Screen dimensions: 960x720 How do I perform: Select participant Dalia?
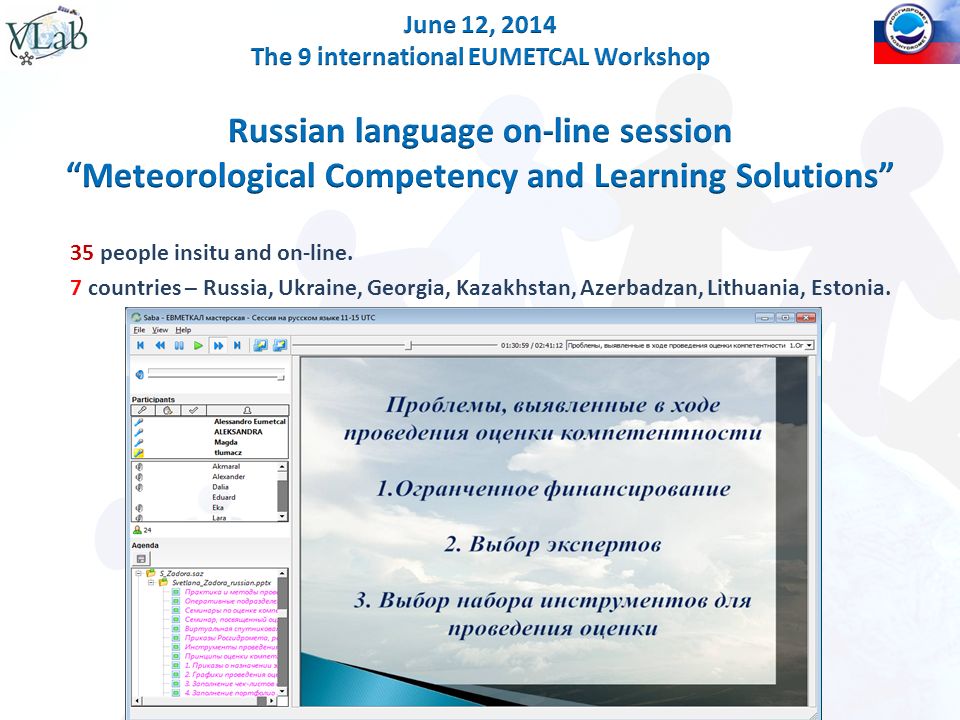click(x=220, y=487)
